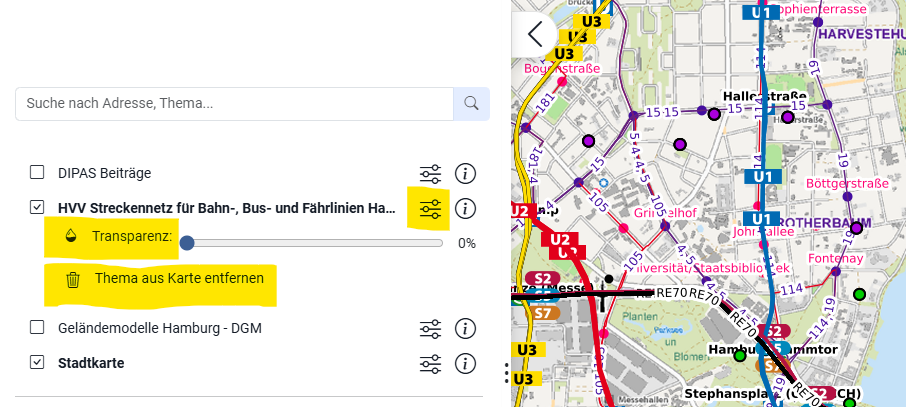The height and width of the screenshot is (407, 906).
Task: Click the trash icon to remove theme
Action: [73, 280]
